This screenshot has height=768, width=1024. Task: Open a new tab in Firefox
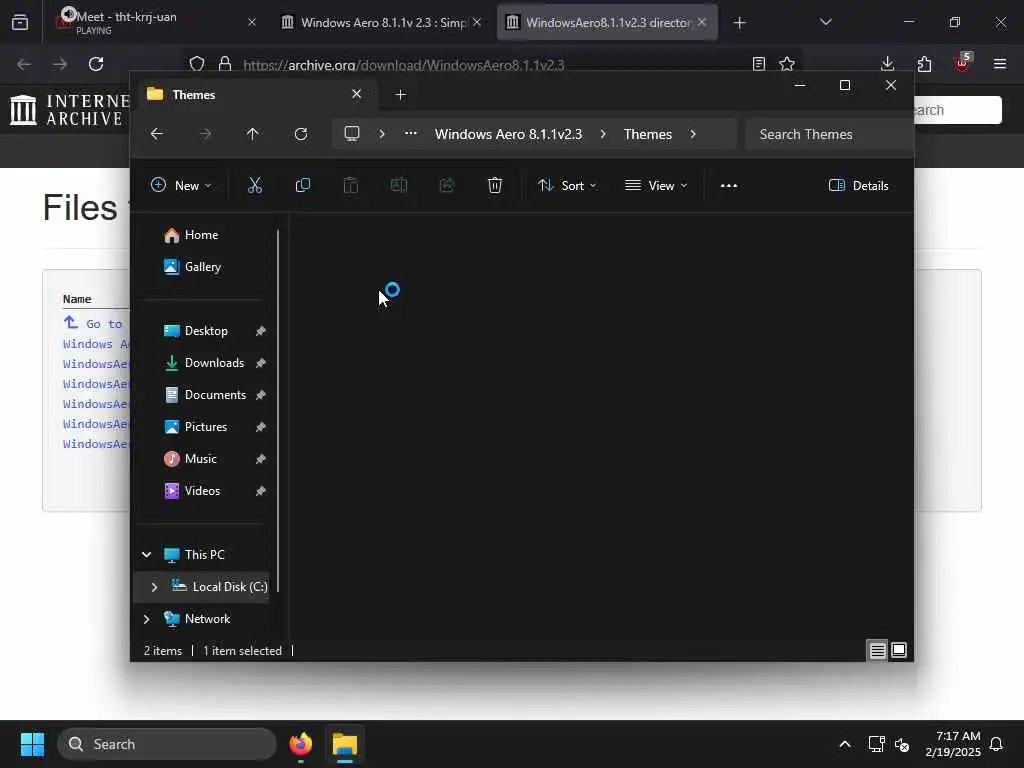coord(739,23)
